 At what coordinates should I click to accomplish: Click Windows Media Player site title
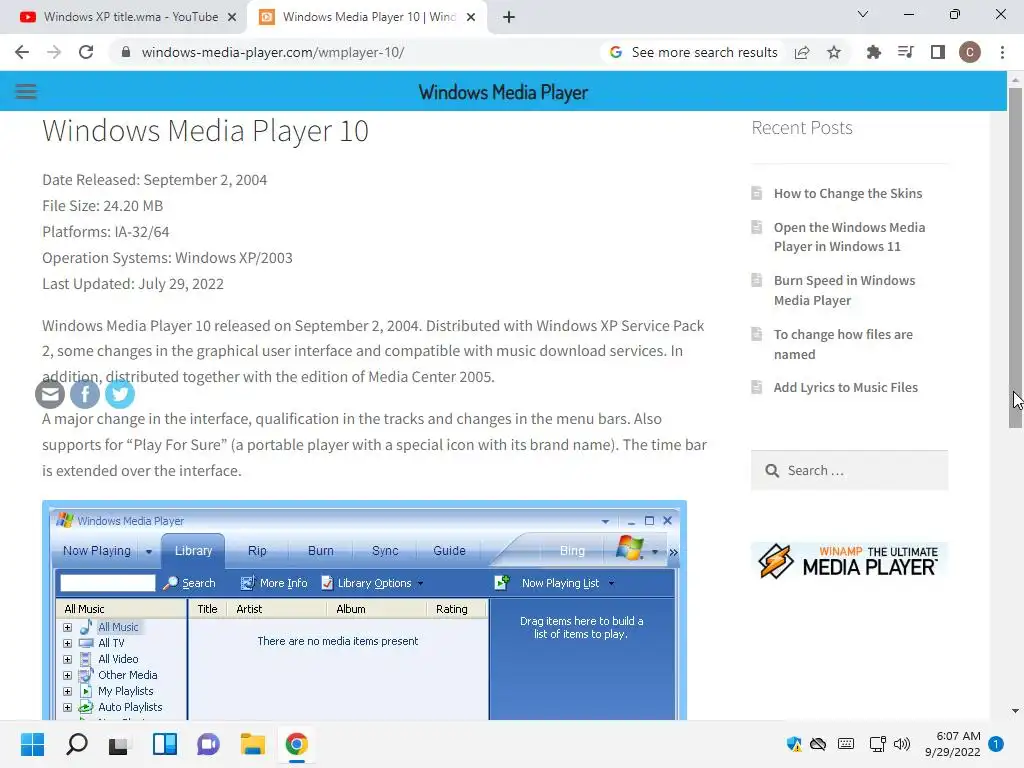coord(503,92)
